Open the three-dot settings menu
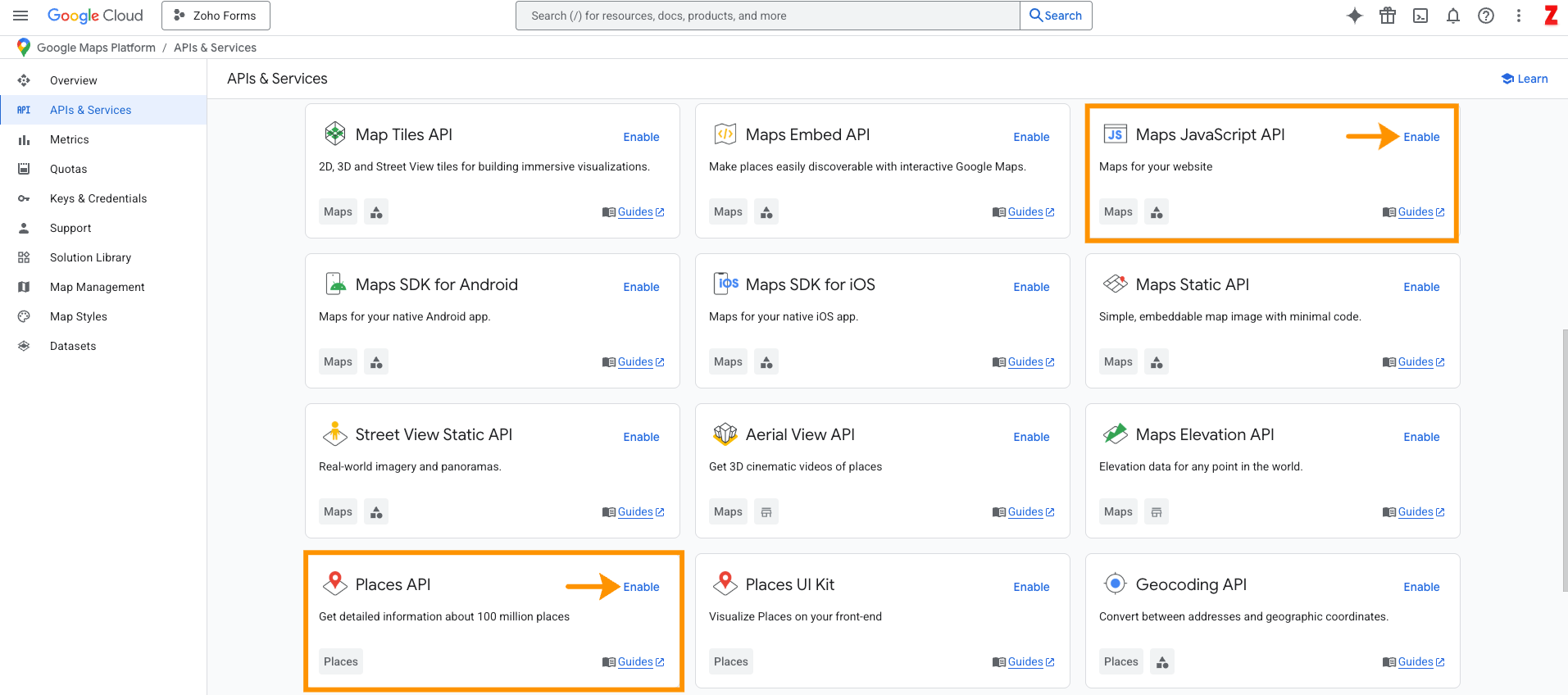Image resolution: width=1568 pixels, height=695 pixels. 1519,16
